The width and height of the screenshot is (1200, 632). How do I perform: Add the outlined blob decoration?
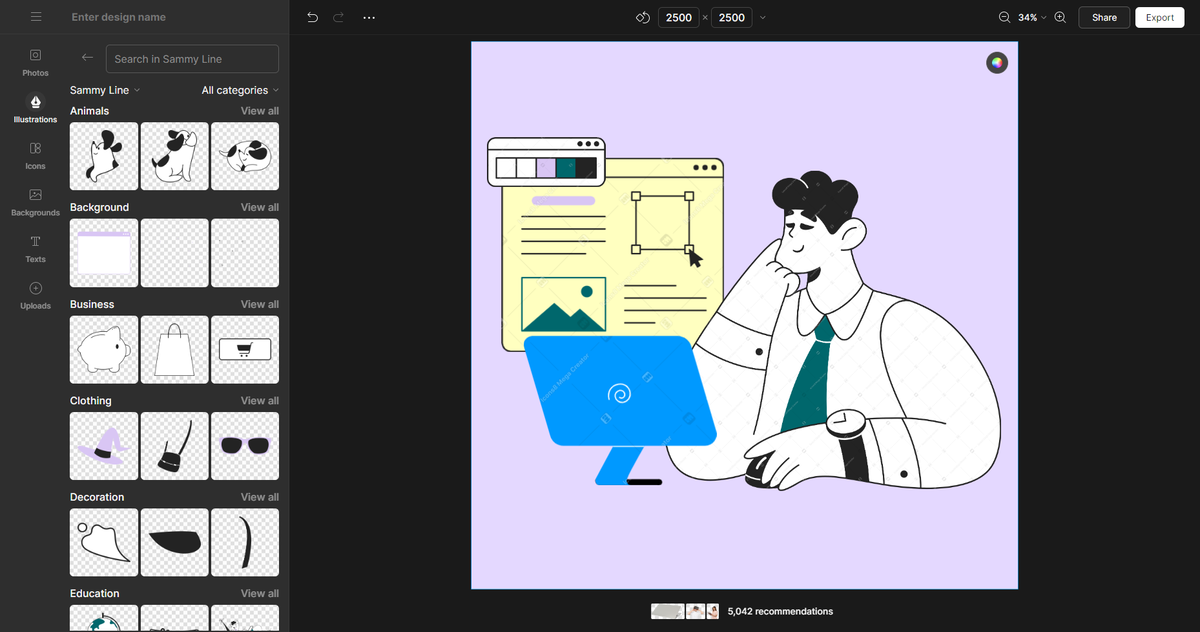(x=104, y=542)
